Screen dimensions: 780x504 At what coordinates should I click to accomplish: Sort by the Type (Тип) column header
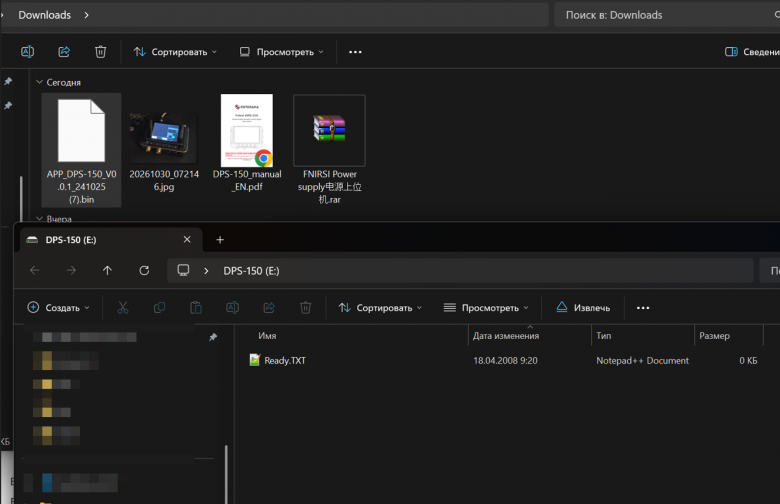click(x=643, y=336)
